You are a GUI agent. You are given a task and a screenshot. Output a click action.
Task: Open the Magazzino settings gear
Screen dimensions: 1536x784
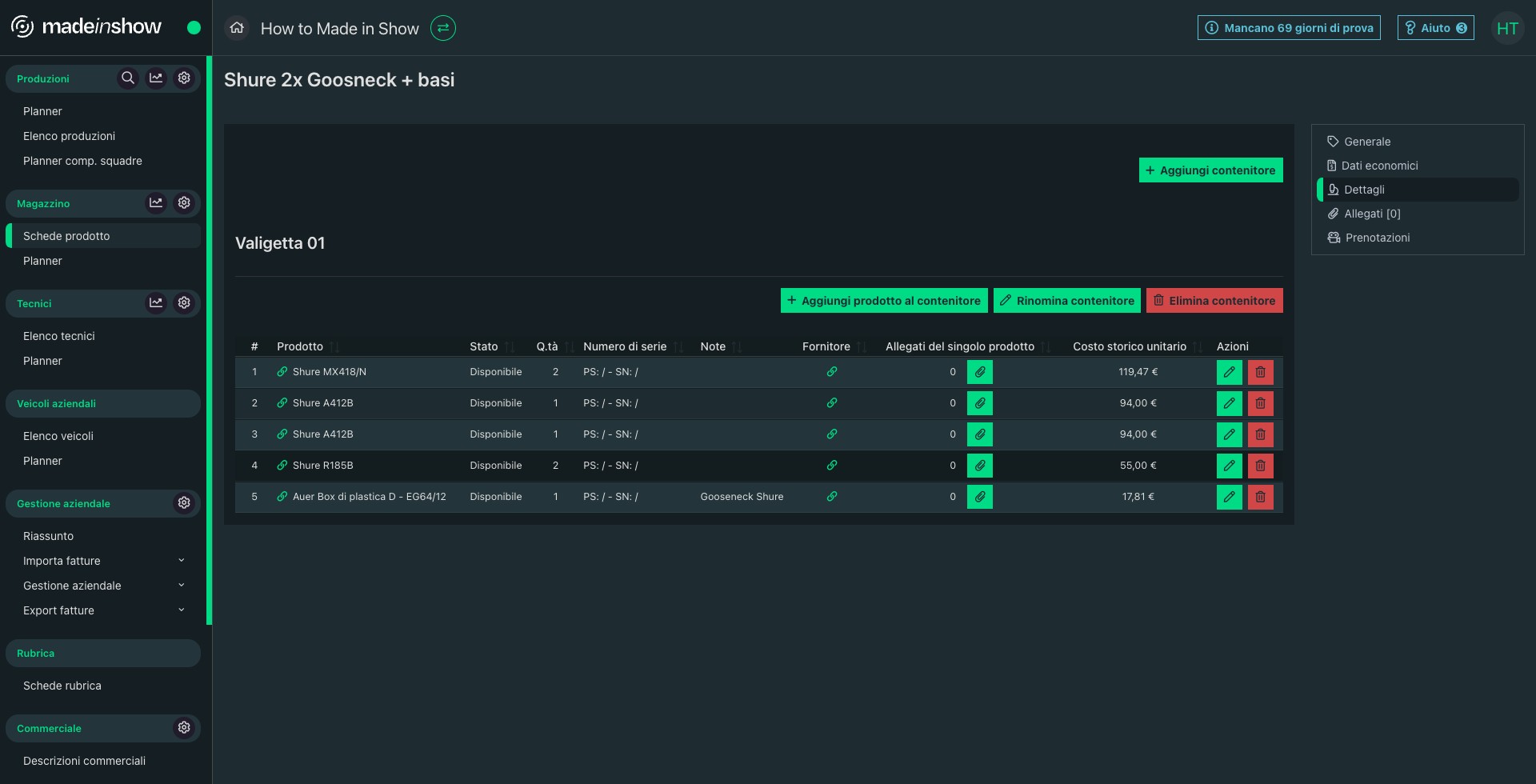[x=184, y=202]
